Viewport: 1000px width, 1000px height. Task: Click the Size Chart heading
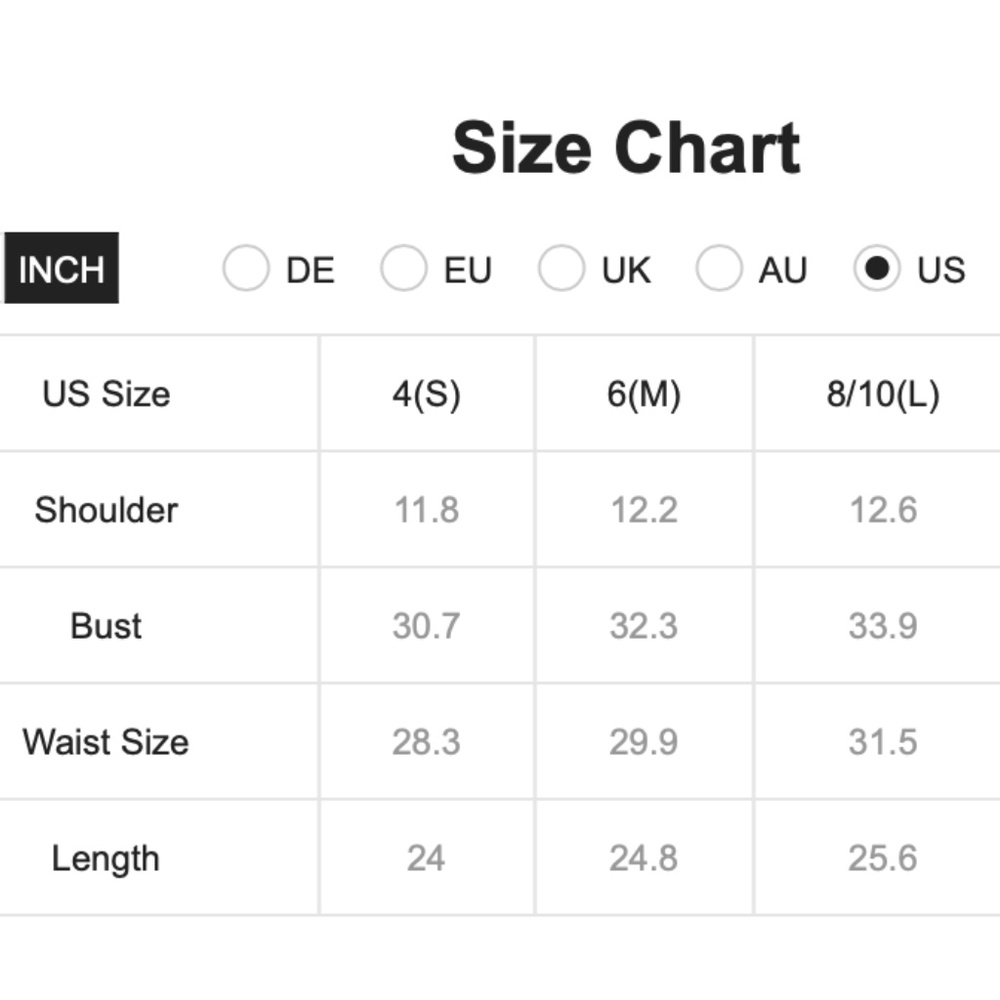tap(626, 148)
